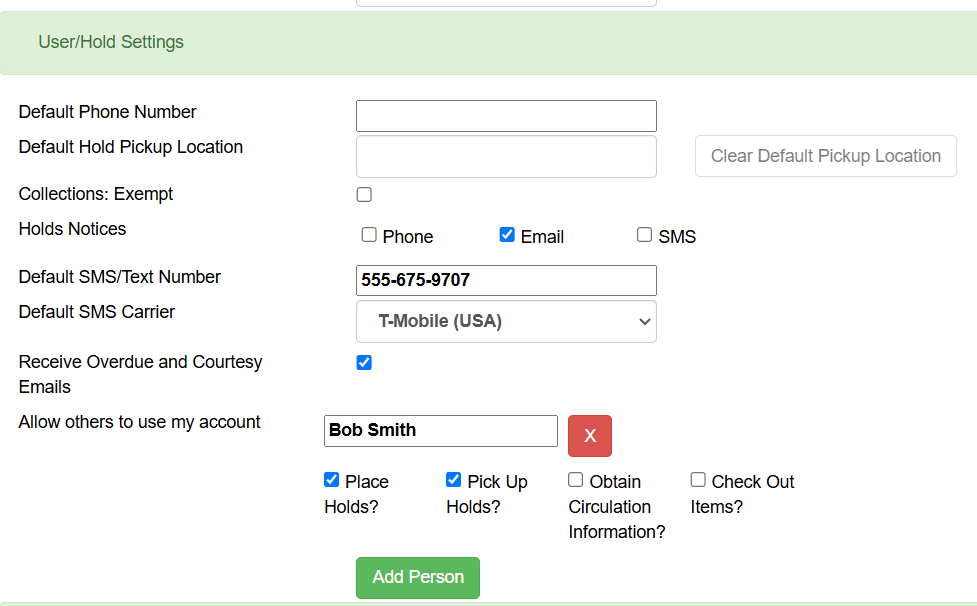Check the Phone holds notice box
977x606 pixels.
coord(369,235)
